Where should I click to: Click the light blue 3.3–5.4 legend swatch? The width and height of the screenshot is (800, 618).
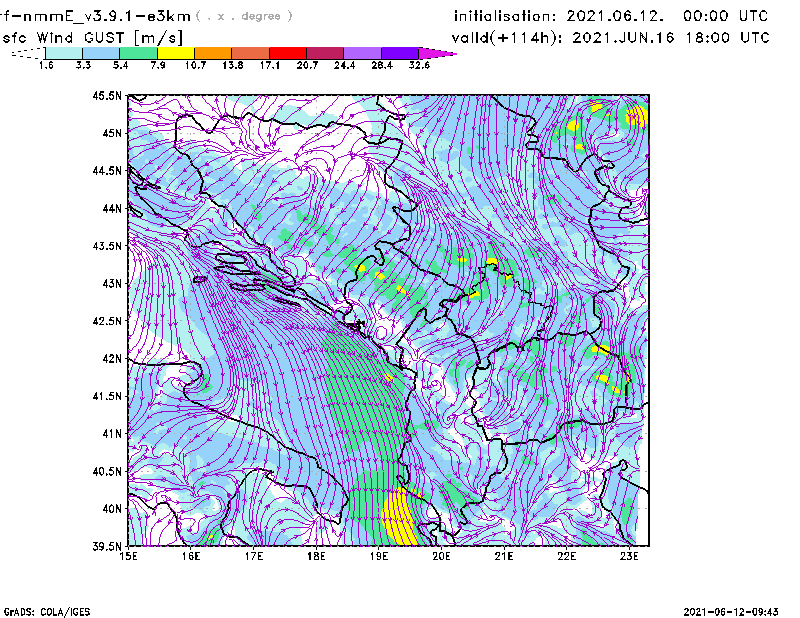point(101,53)
